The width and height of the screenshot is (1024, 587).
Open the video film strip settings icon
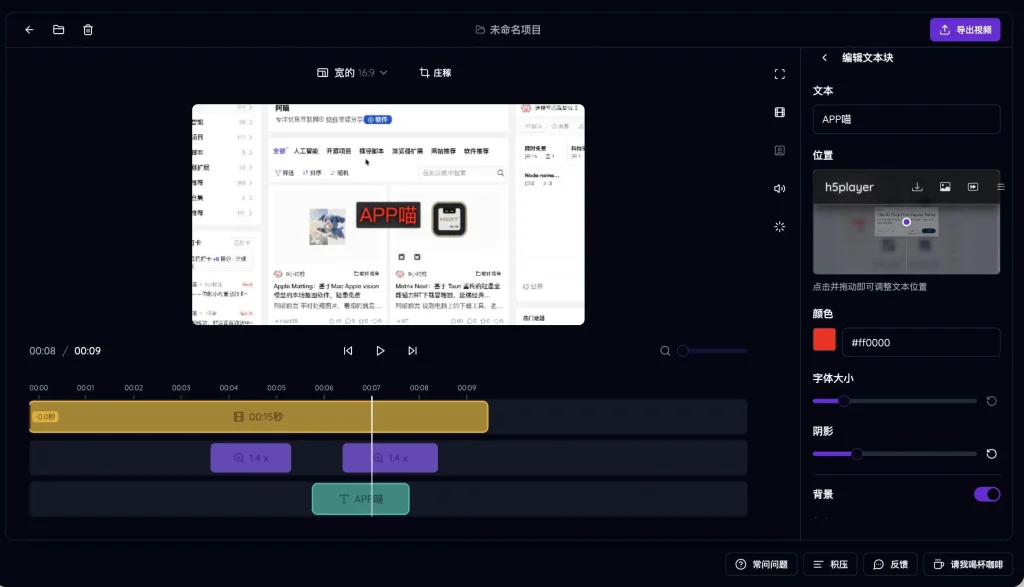pos(779,112)
